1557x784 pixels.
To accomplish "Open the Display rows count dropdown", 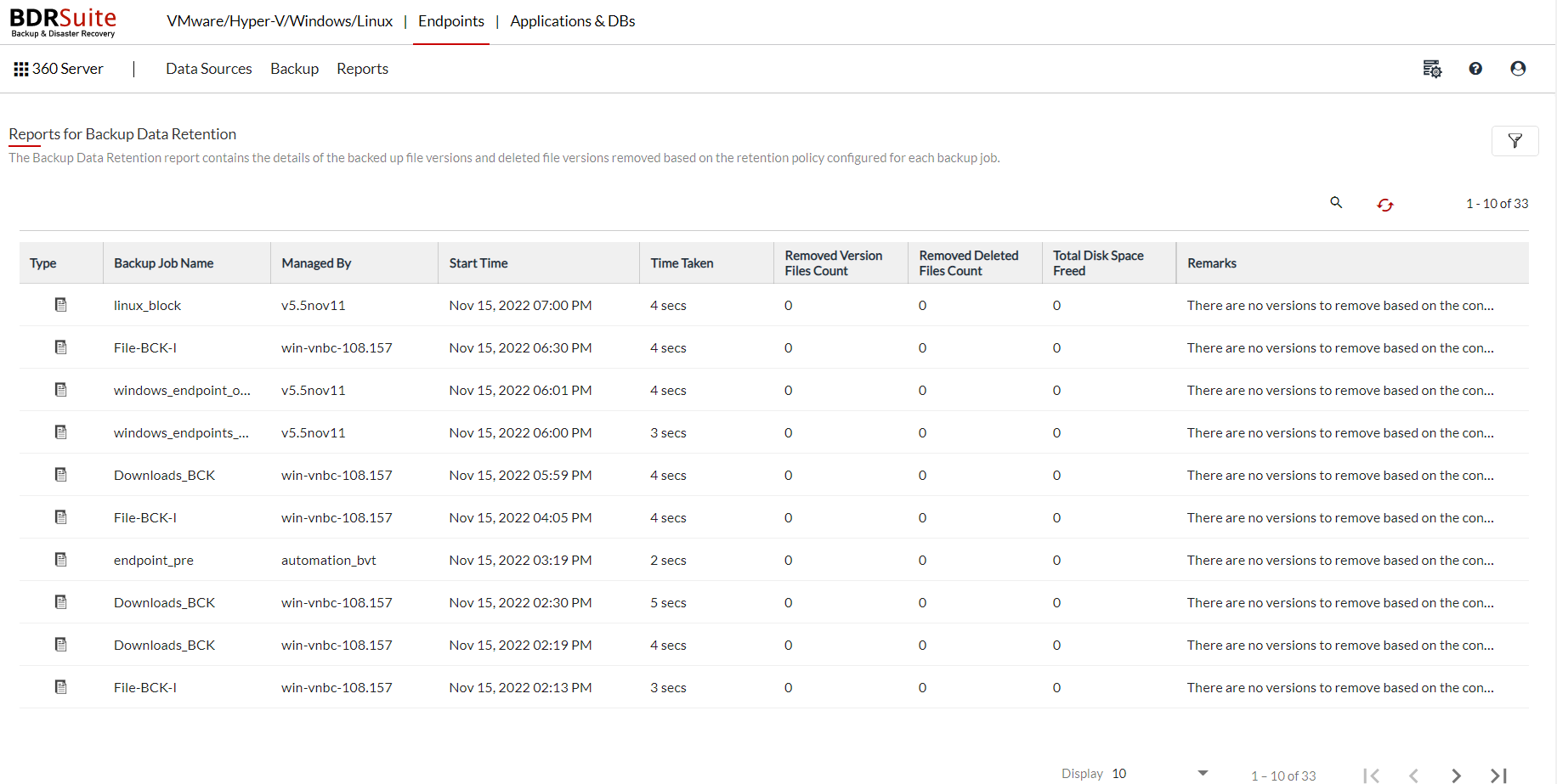I will click(1160, 774).
